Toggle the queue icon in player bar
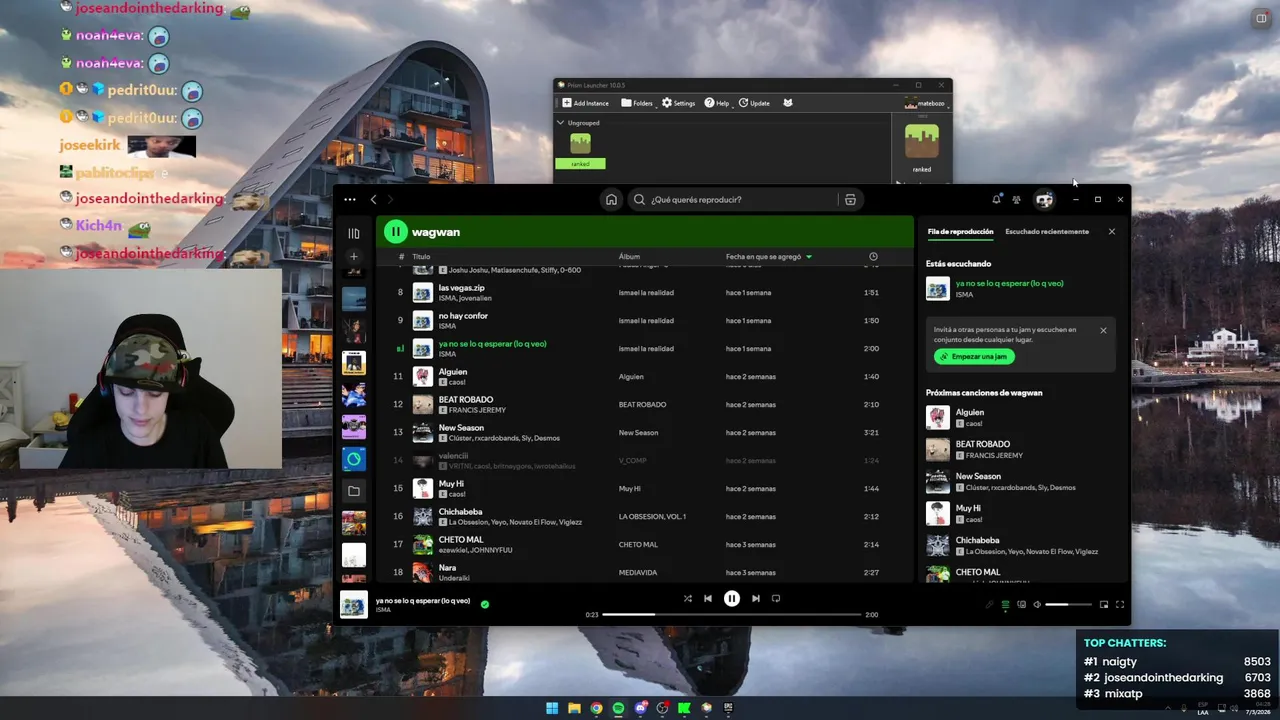1280x720 pixels. pyautogui.click(x=1005, y=604)
